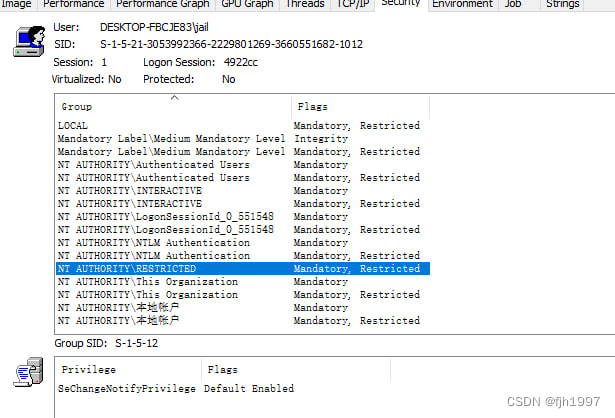Select This Organization row flagged Mandatory, Restricted
The height and width of the screenshot is (418, 615).
(x=243, y=294)
